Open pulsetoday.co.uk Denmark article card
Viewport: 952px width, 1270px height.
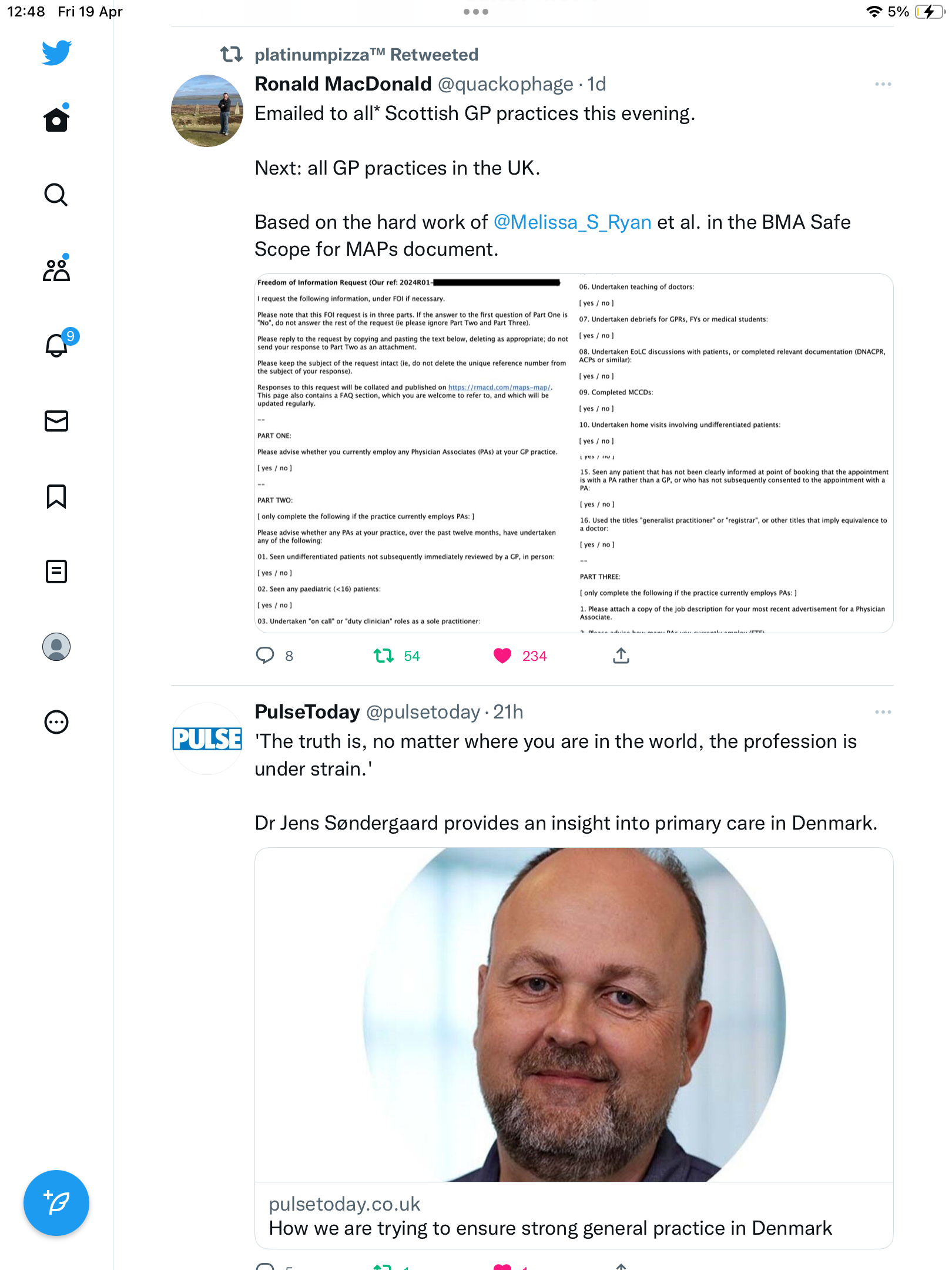click(x=574, y=1048)
